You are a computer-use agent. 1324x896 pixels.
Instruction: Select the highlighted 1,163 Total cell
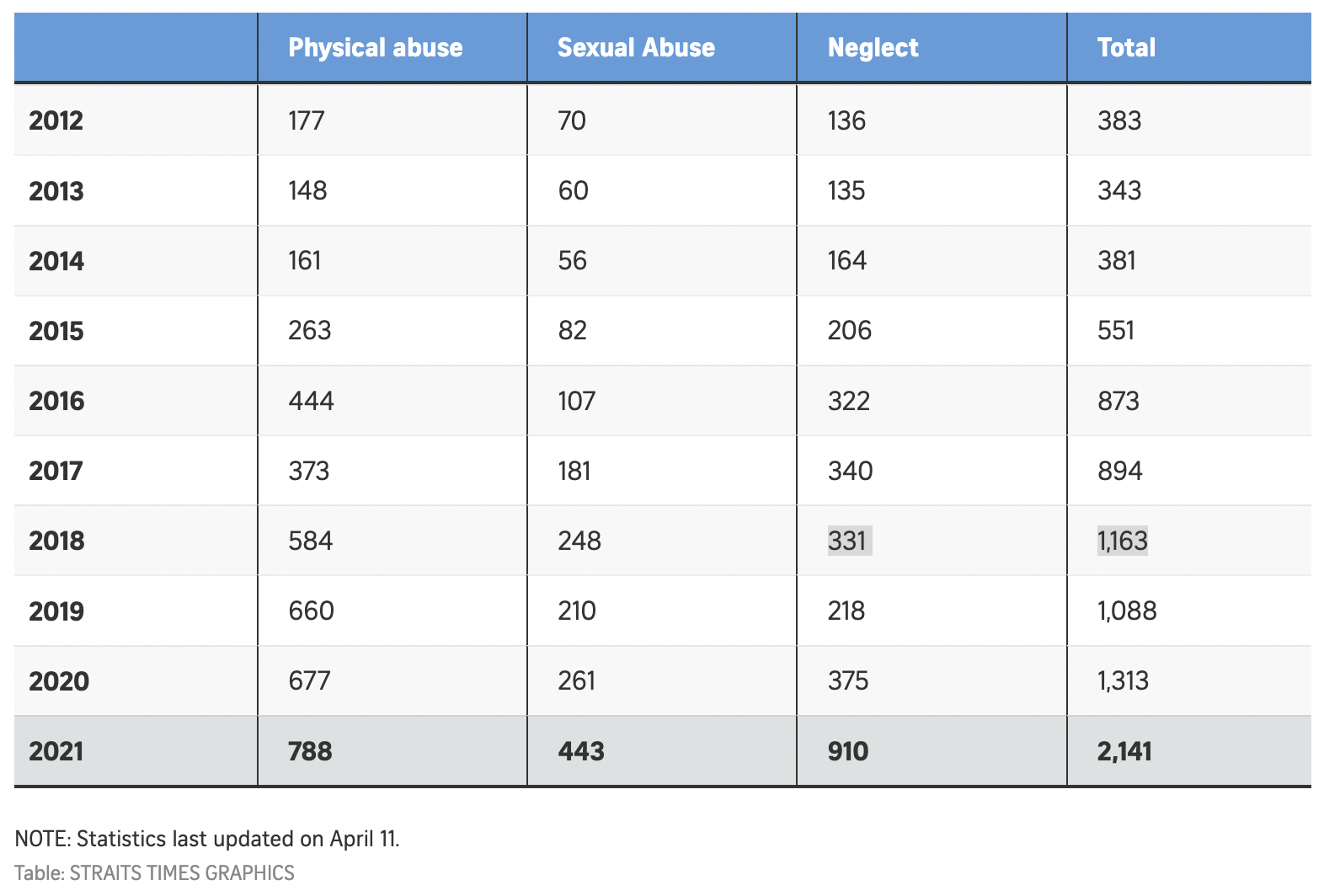click(x=1122, y=541)
